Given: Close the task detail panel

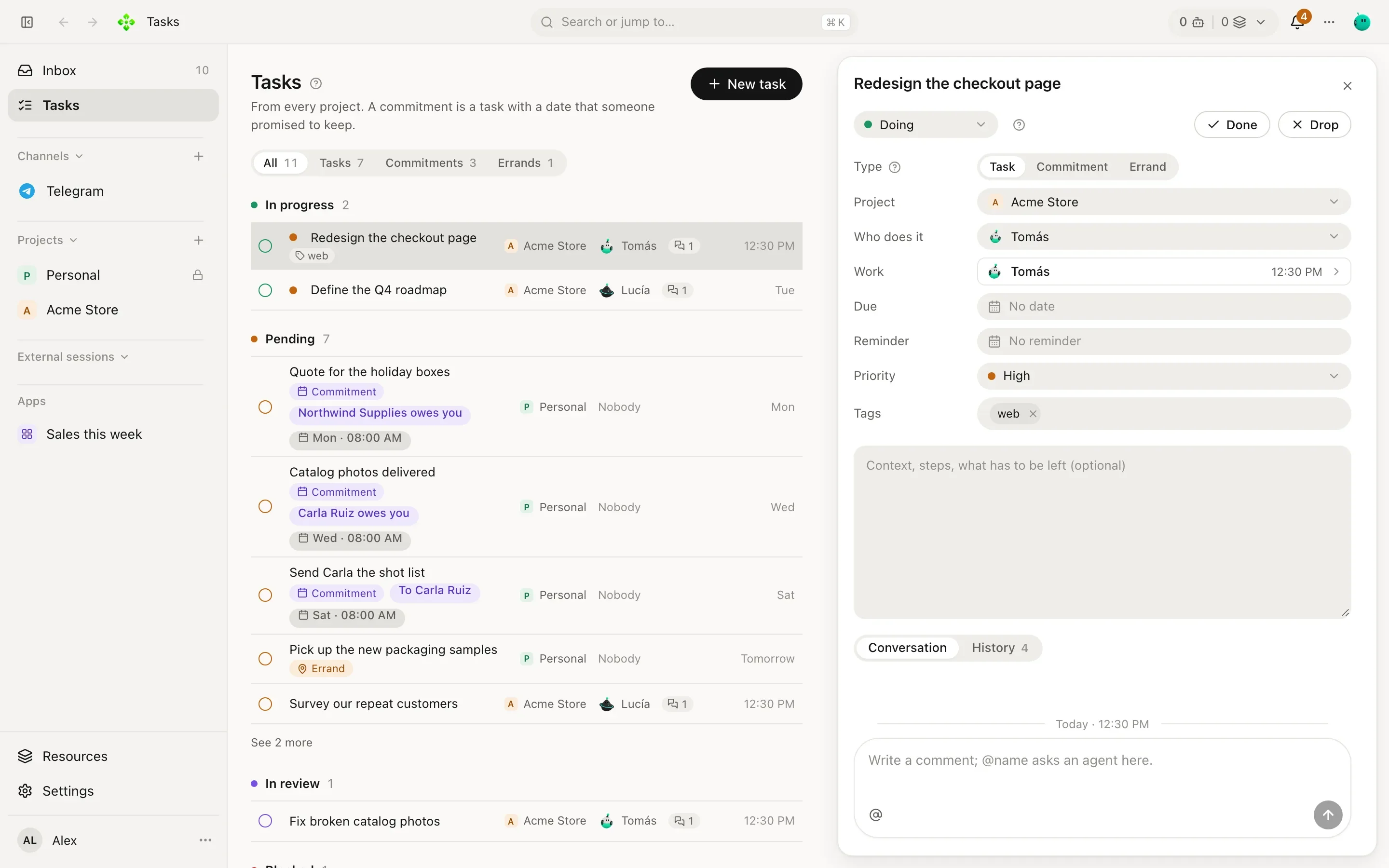Looking at the screenshot, I should point(1348,85).
